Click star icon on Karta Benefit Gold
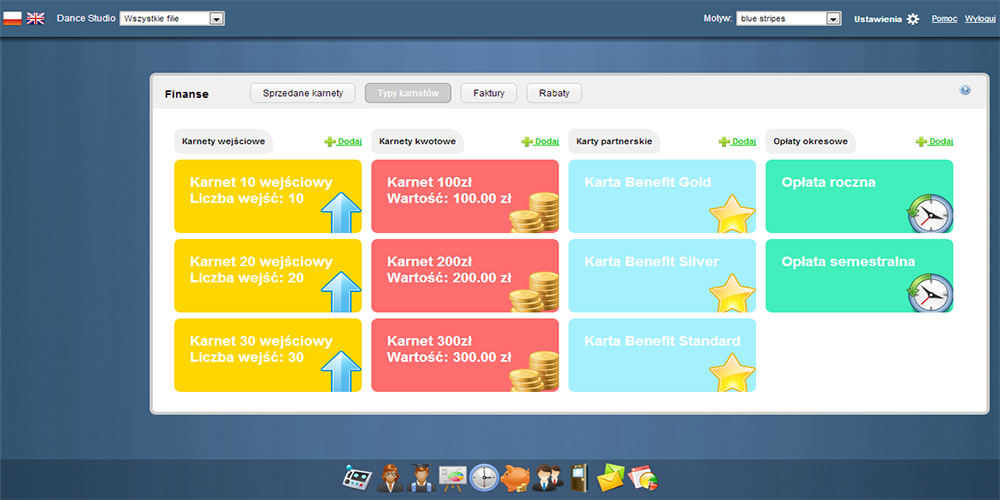 732,214
